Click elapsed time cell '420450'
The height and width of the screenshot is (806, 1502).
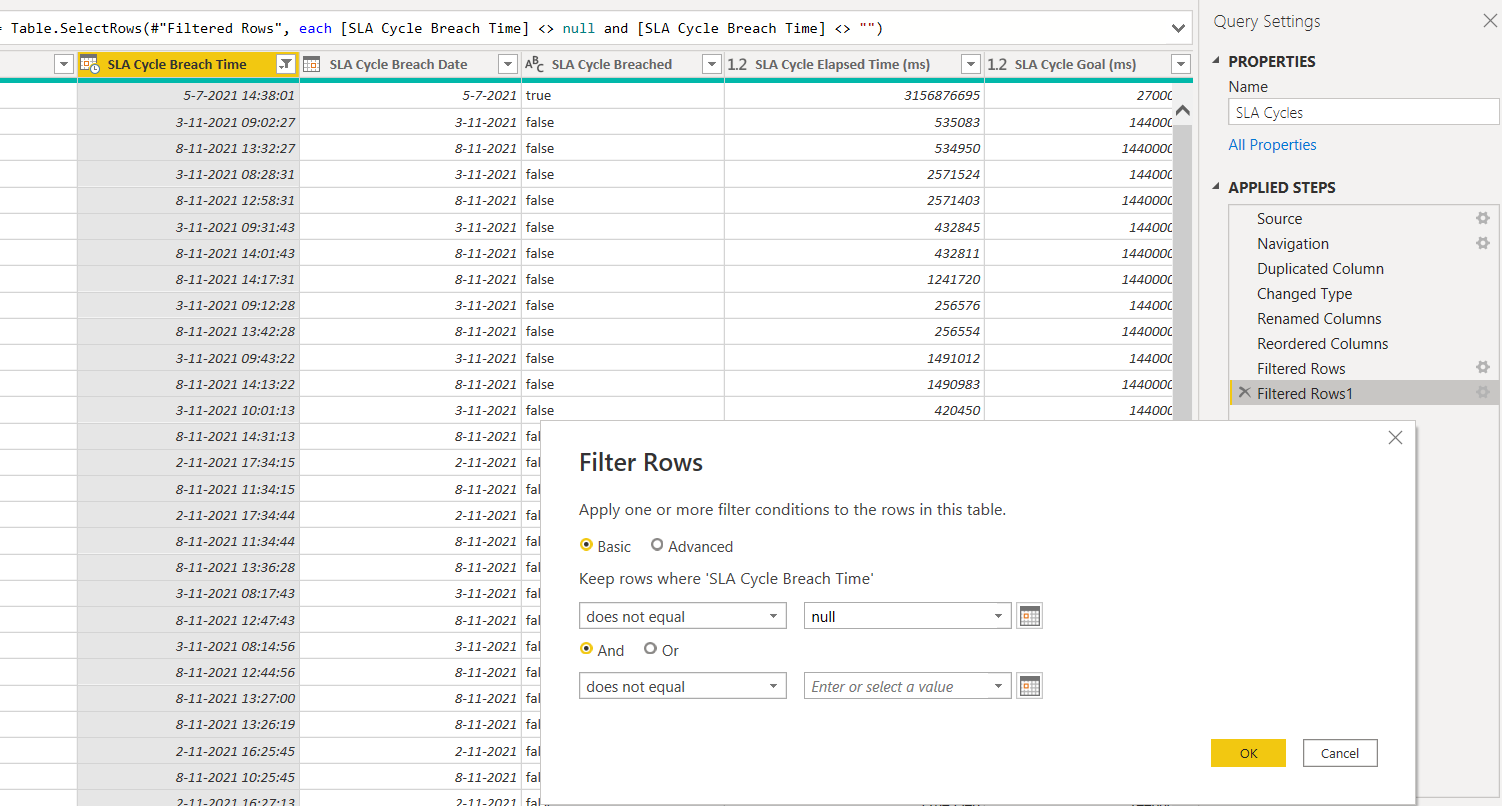tap(854, 410)
